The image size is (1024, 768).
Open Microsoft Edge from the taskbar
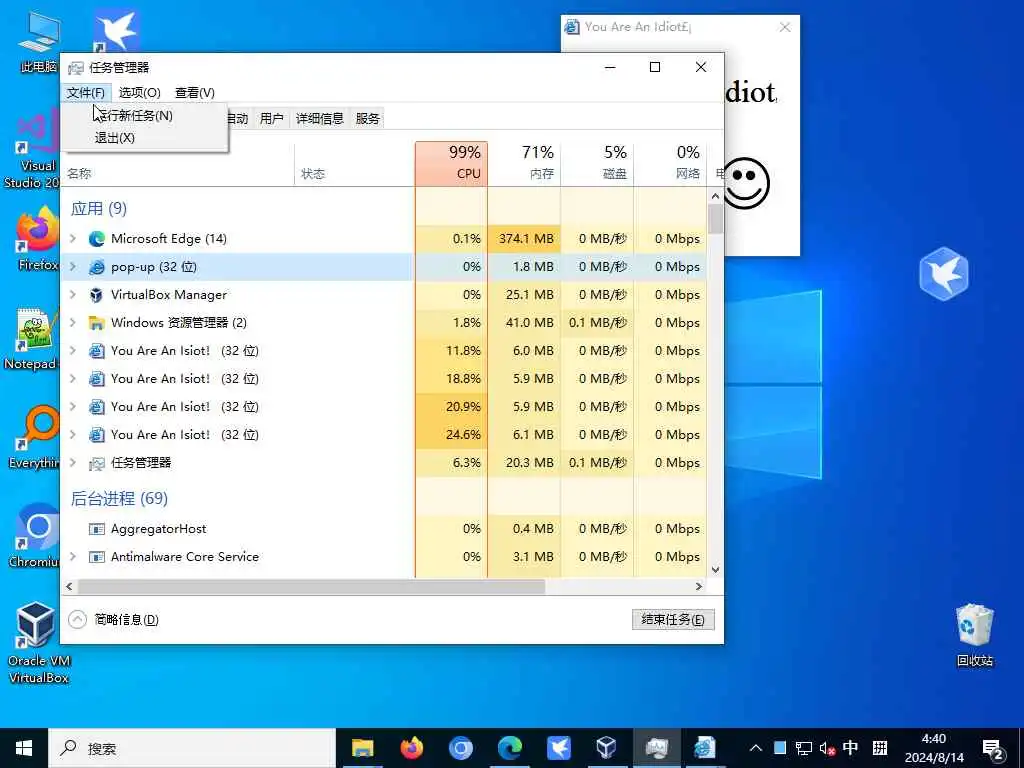(509, 748)
